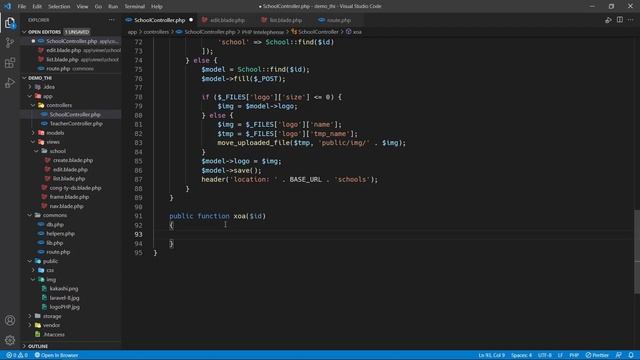Open the Go menu

click(98, 7)
